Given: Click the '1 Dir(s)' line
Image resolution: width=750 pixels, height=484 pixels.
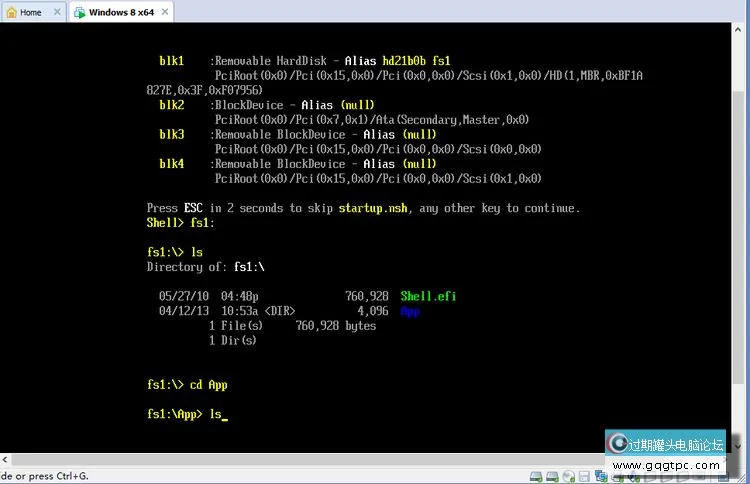Looking at the screenshot, I should [x=232, y=341].
